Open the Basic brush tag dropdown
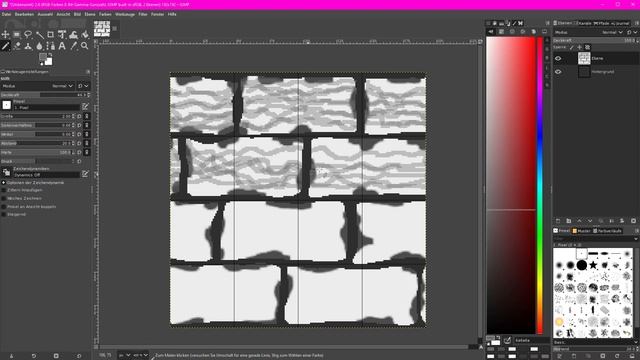The image size is (640, 360). [595, 342]
